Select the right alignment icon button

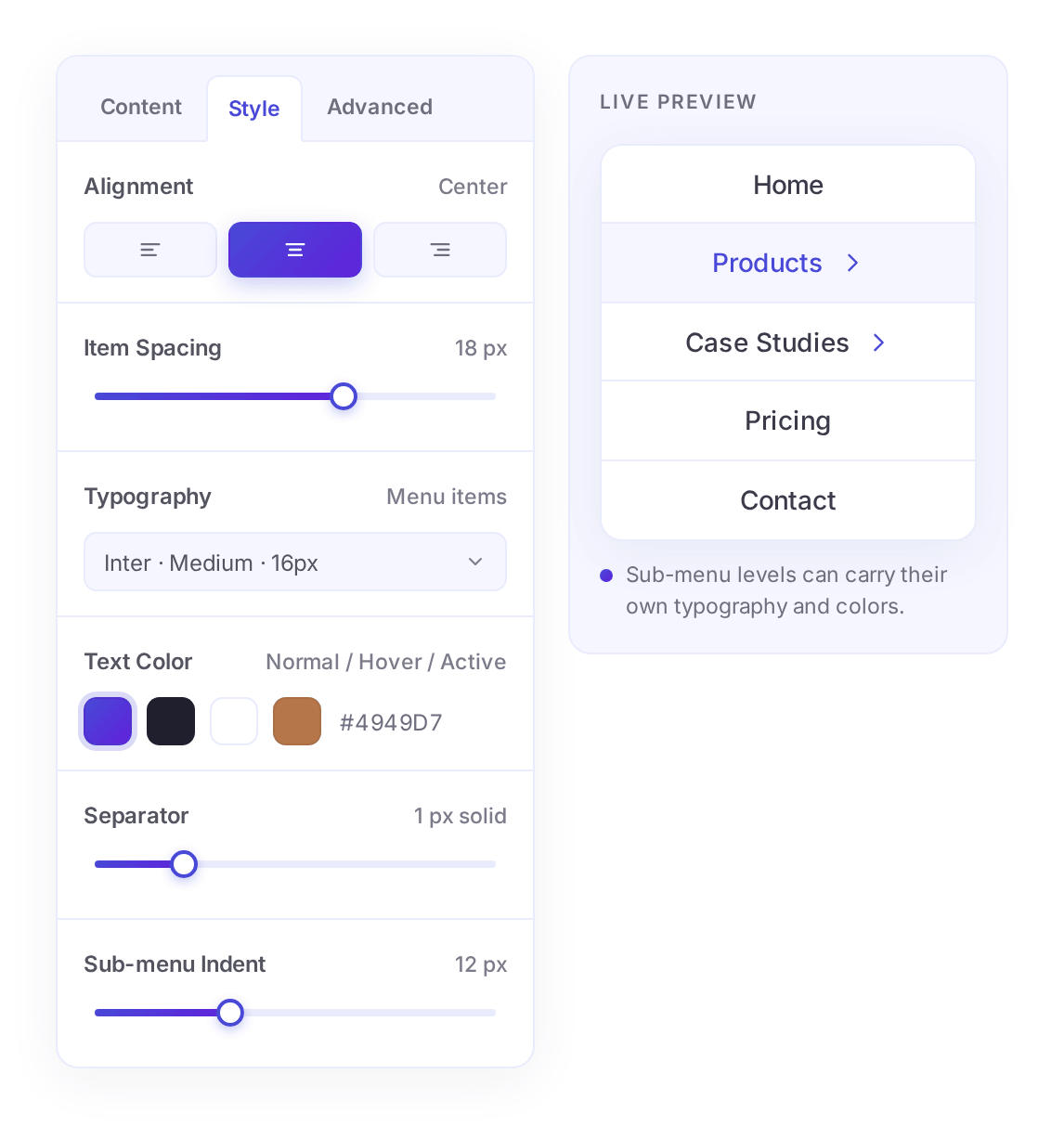coord(440,250)
